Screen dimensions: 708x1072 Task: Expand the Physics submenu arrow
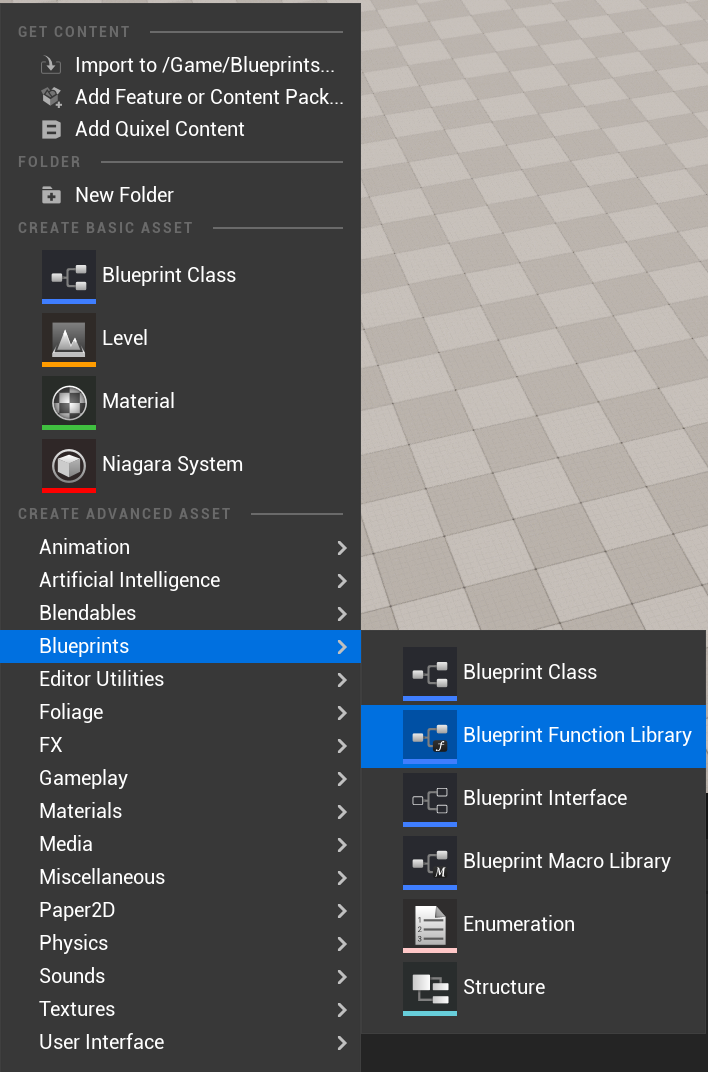342,943
